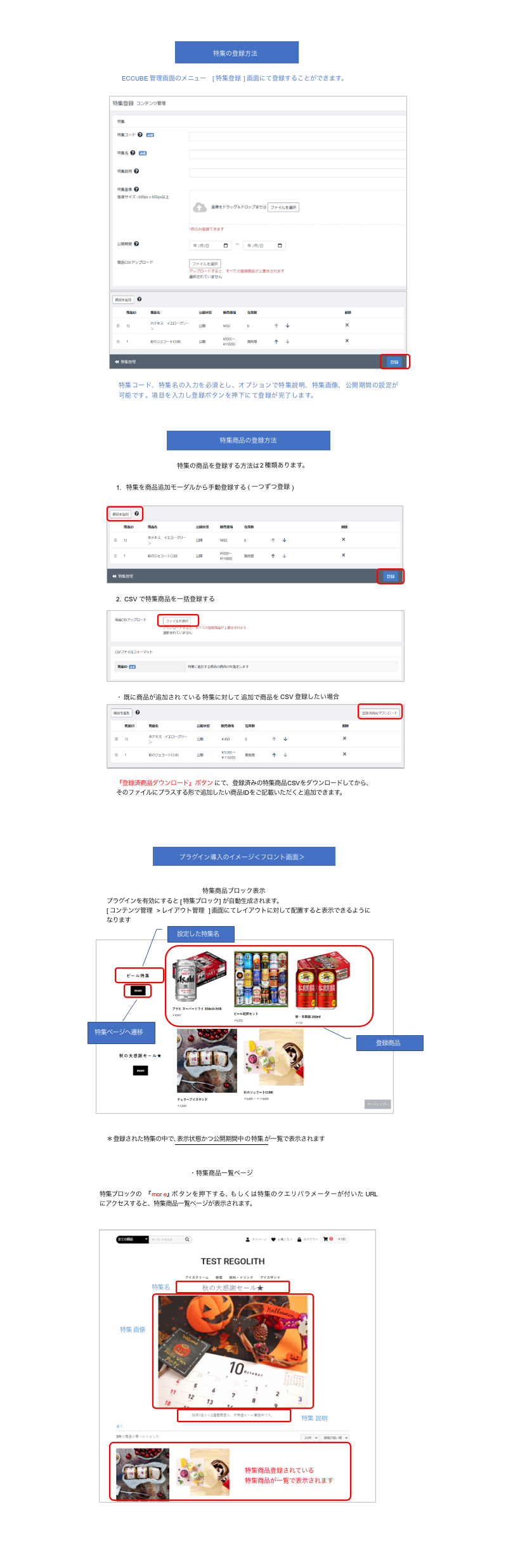This screenshot has height=1568, width=506.
Task: Click the more button under ビール特集
Action: 138,990
